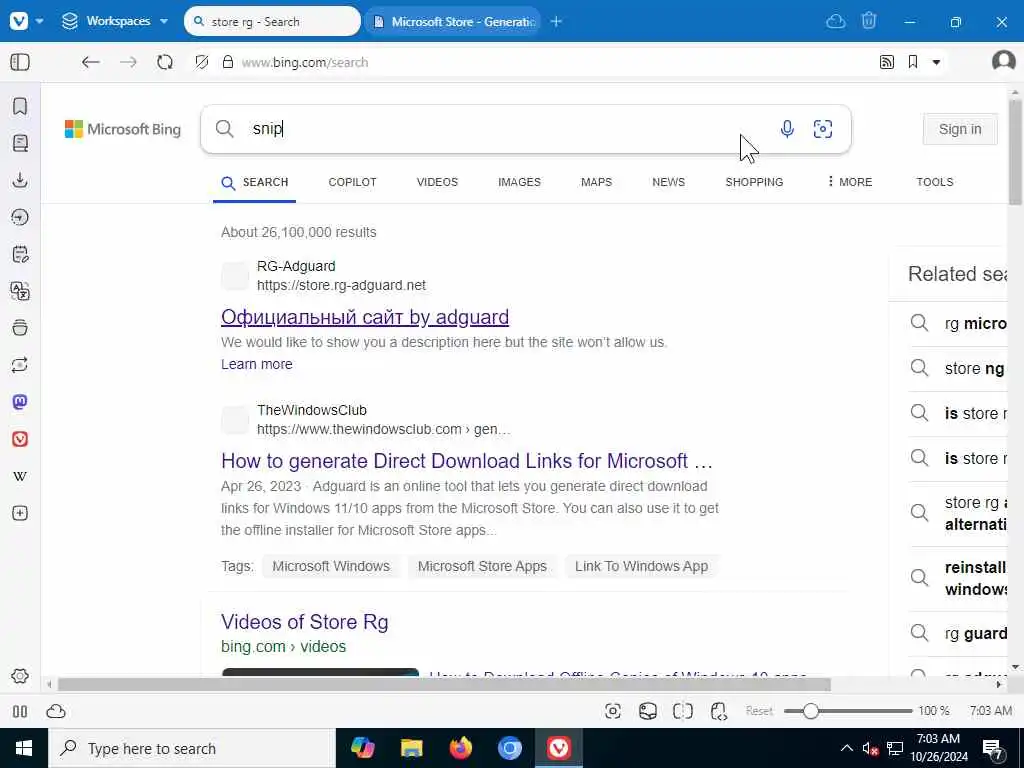Select the NEWS results tab
Screen dimensions: 1024x768
[669, 182]
